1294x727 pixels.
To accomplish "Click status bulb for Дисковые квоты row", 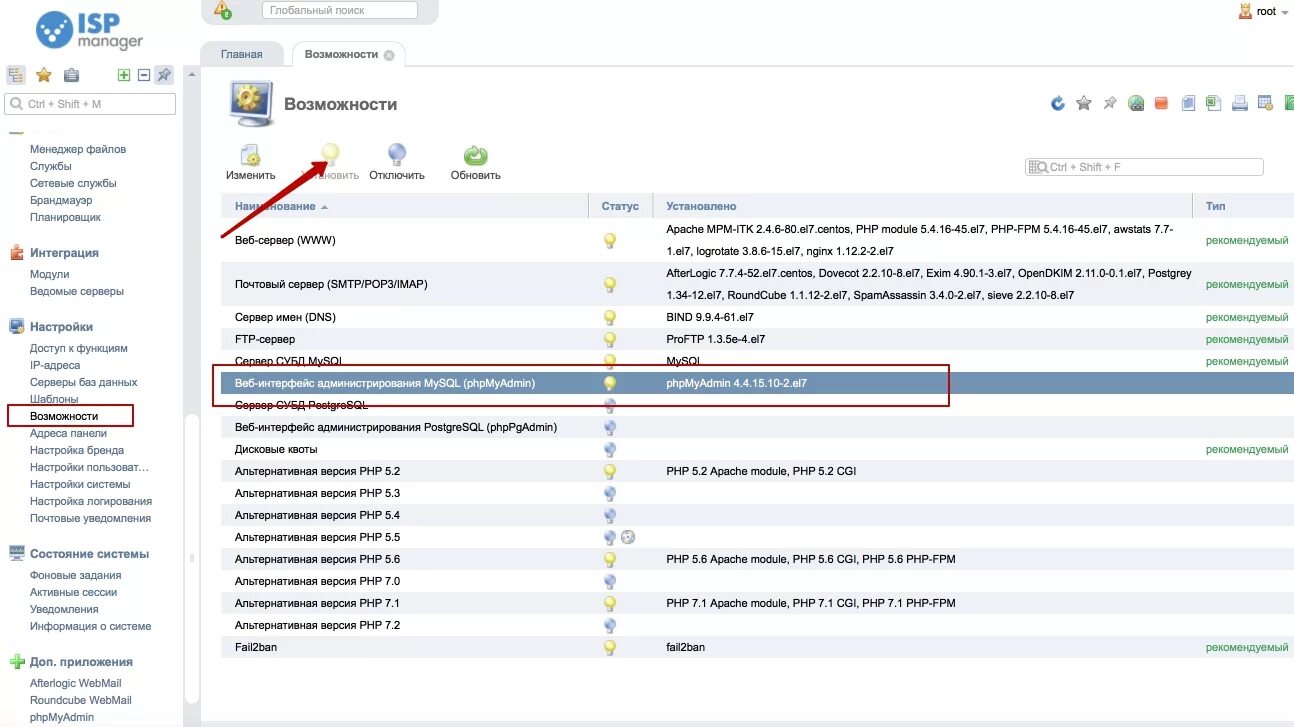I will tap(610, 449).
